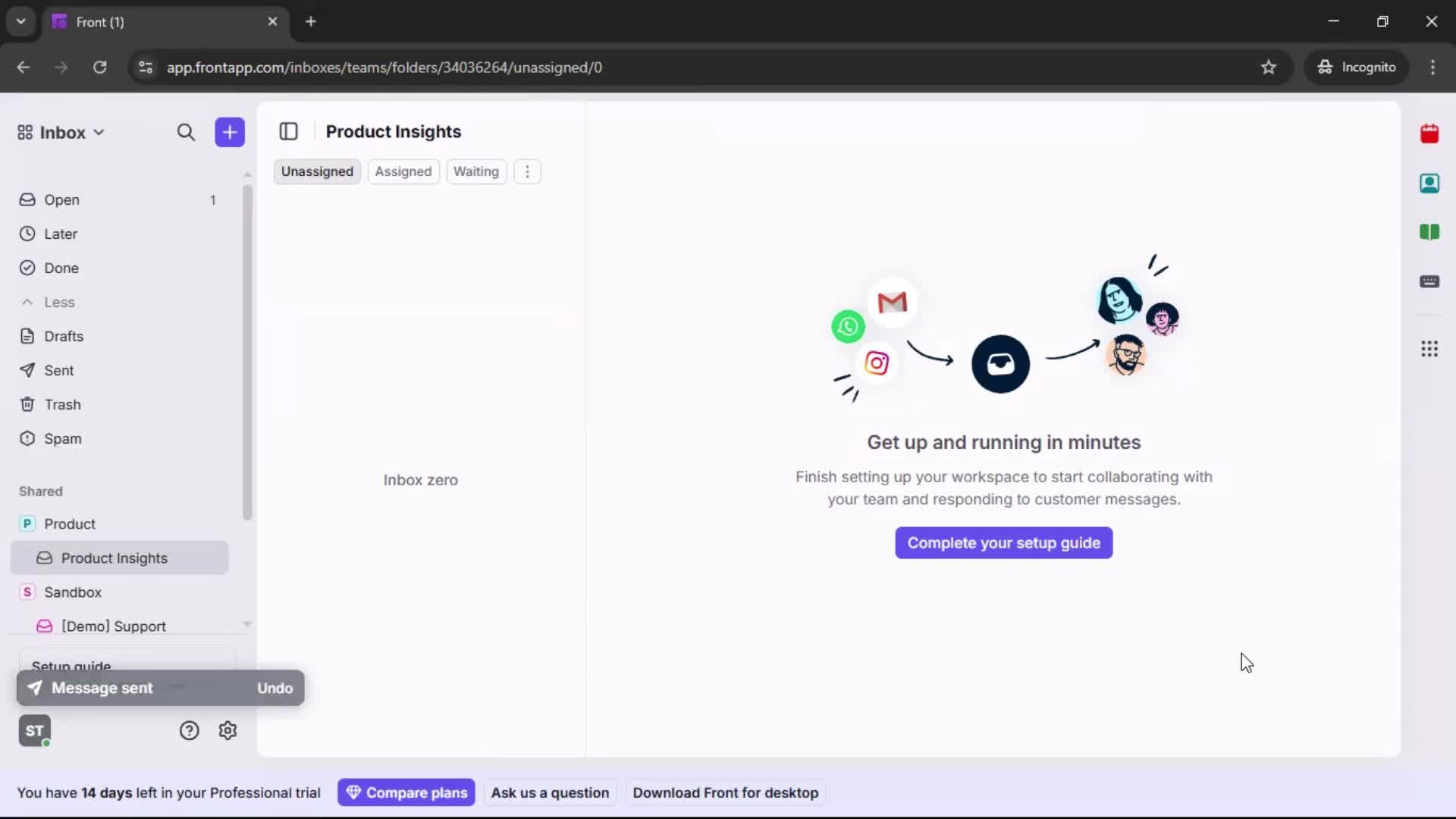Open the apps grid in the right sidebar
This screenshot has height=819, width=1456.
click(x=1430, y=349)
